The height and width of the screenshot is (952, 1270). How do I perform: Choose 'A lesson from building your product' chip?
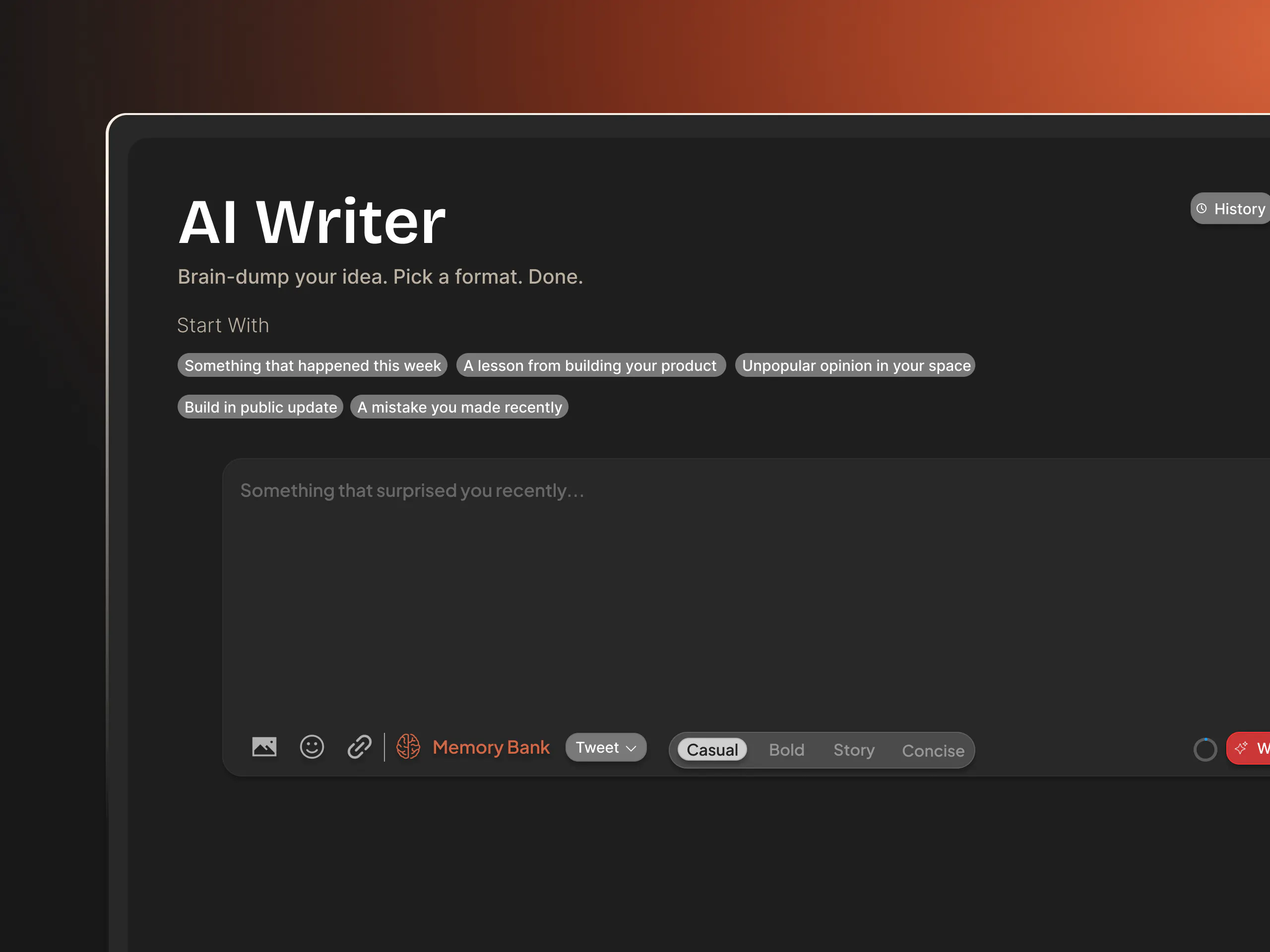[x=591, y=365]
